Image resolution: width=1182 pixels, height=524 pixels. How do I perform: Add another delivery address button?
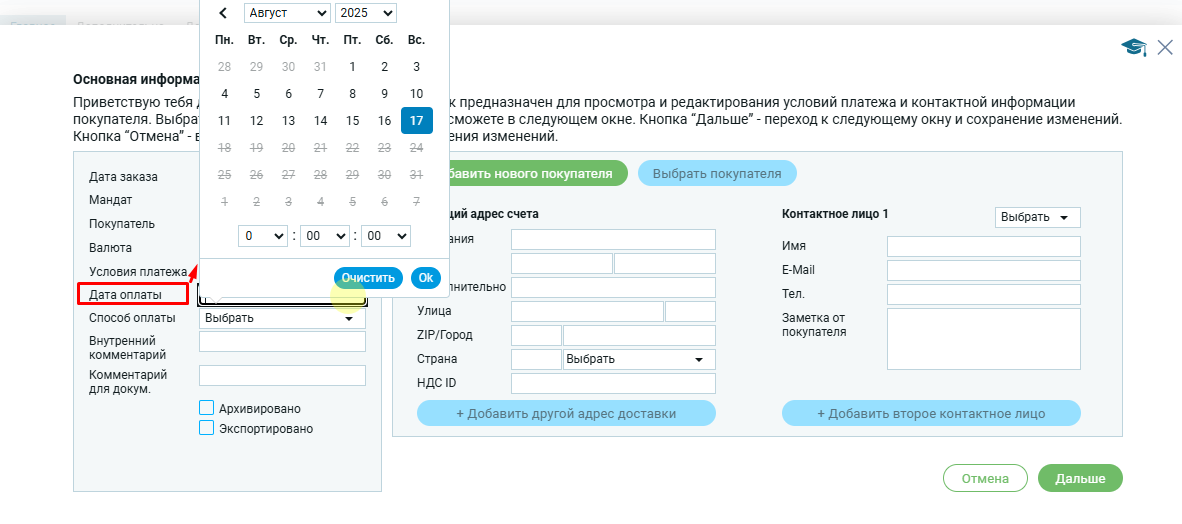click(x=566, y=413)
